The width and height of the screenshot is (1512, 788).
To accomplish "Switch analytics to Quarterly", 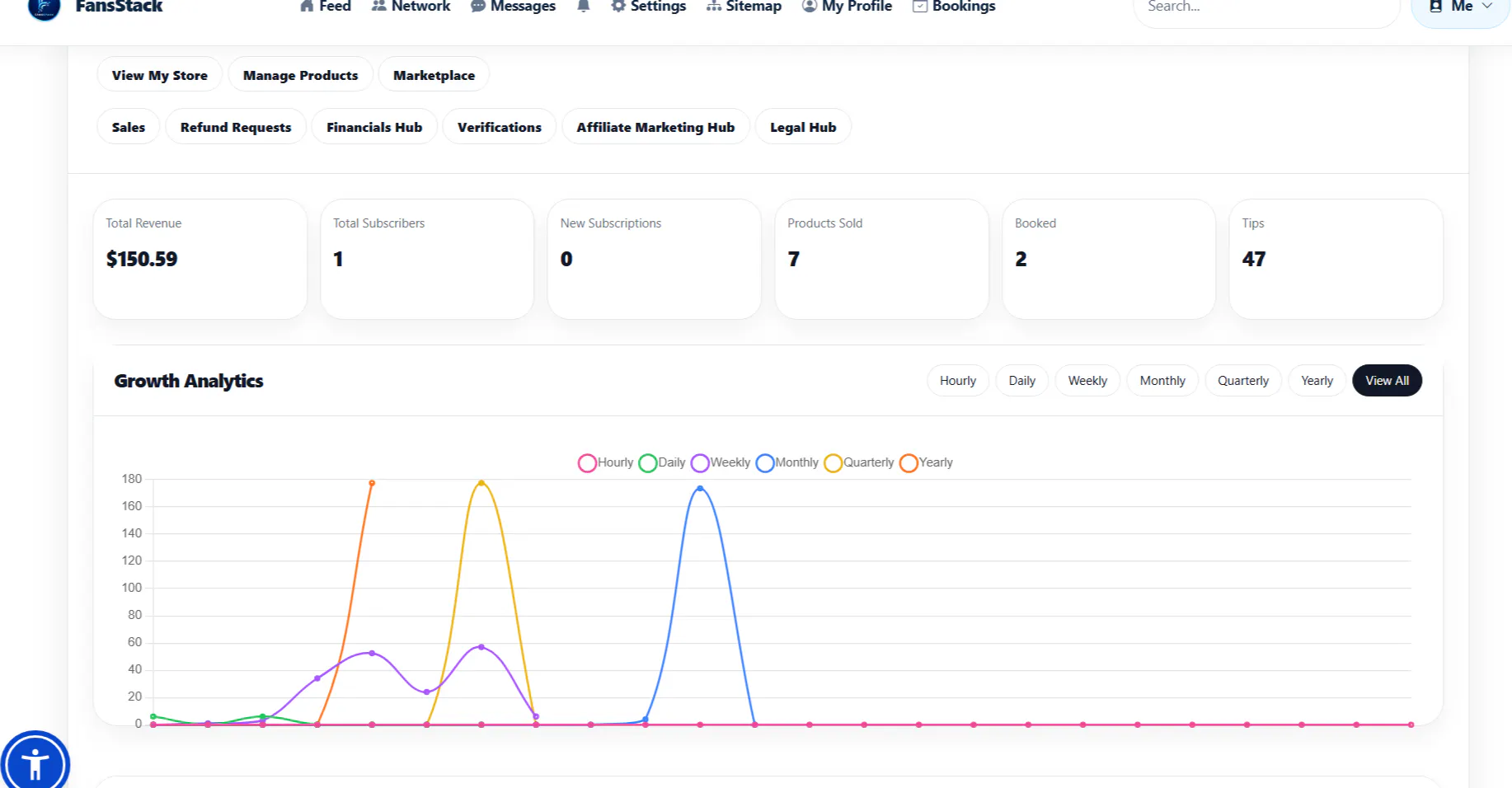I will tap(1243, 381).
